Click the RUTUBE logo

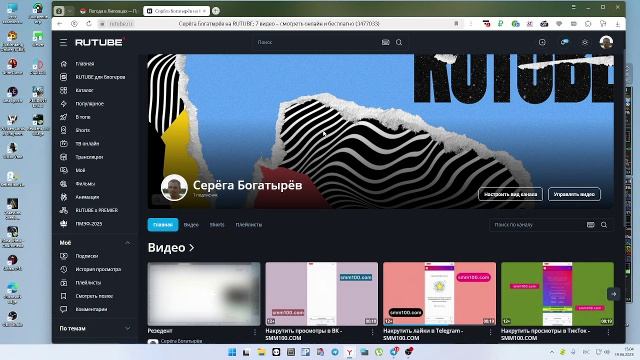click(x=99, y=42)
